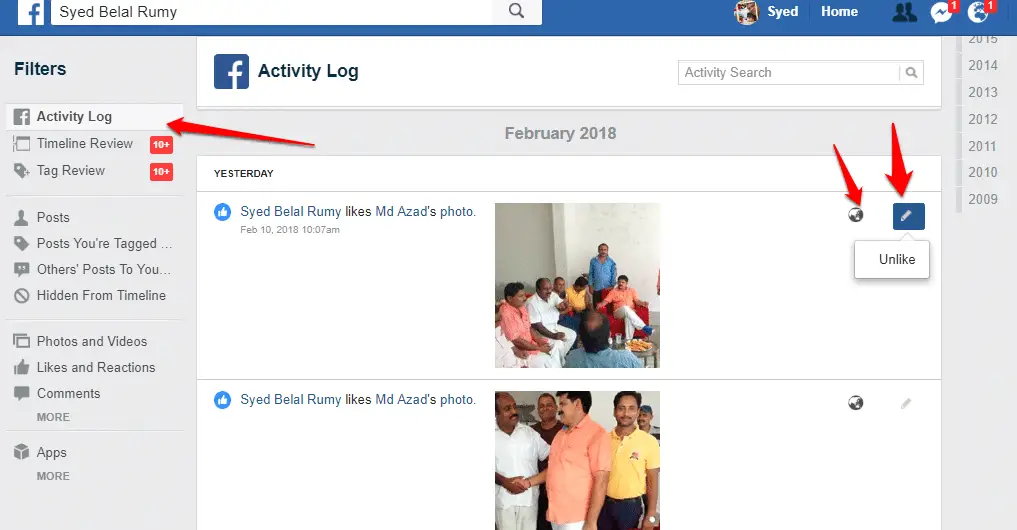1017x530 pixels.
Task: Click the blue like icon of second activity
Action: 222,400
